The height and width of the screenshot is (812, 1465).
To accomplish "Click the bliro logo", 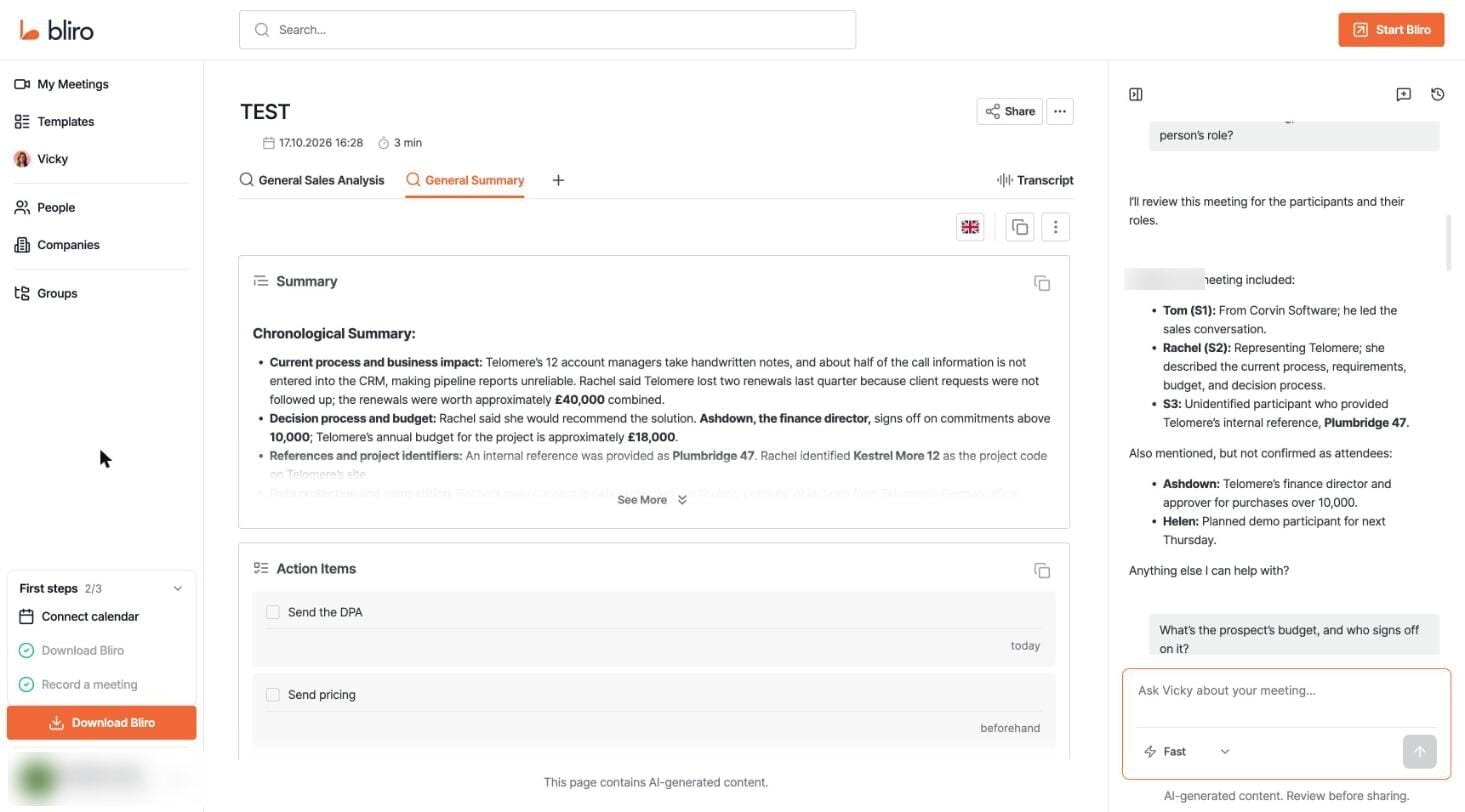I will point(56,30).
